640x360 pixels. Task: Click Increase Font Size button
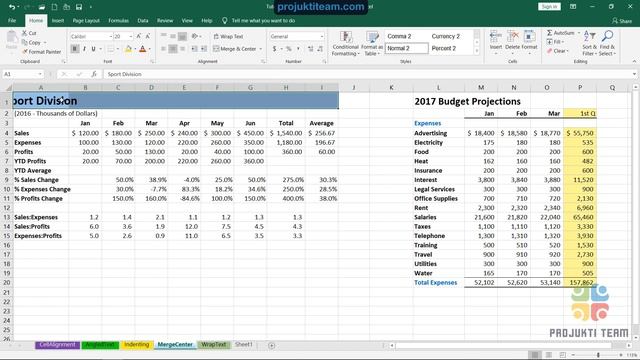click(x=139, y=36)
